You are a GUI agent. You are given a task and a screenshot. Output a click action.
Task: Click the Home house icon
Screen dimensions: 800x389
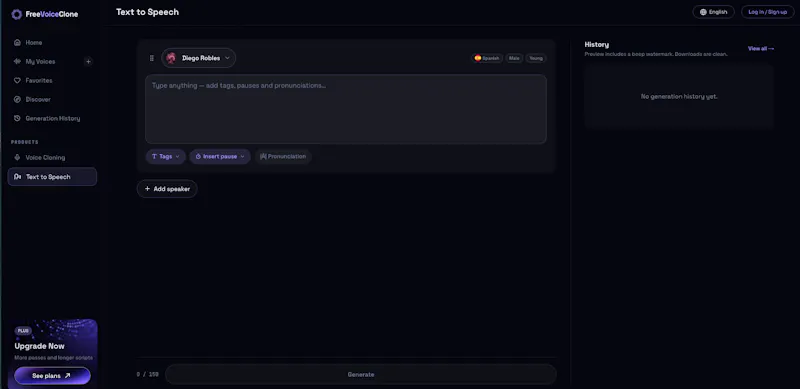(x=17, y=42)
